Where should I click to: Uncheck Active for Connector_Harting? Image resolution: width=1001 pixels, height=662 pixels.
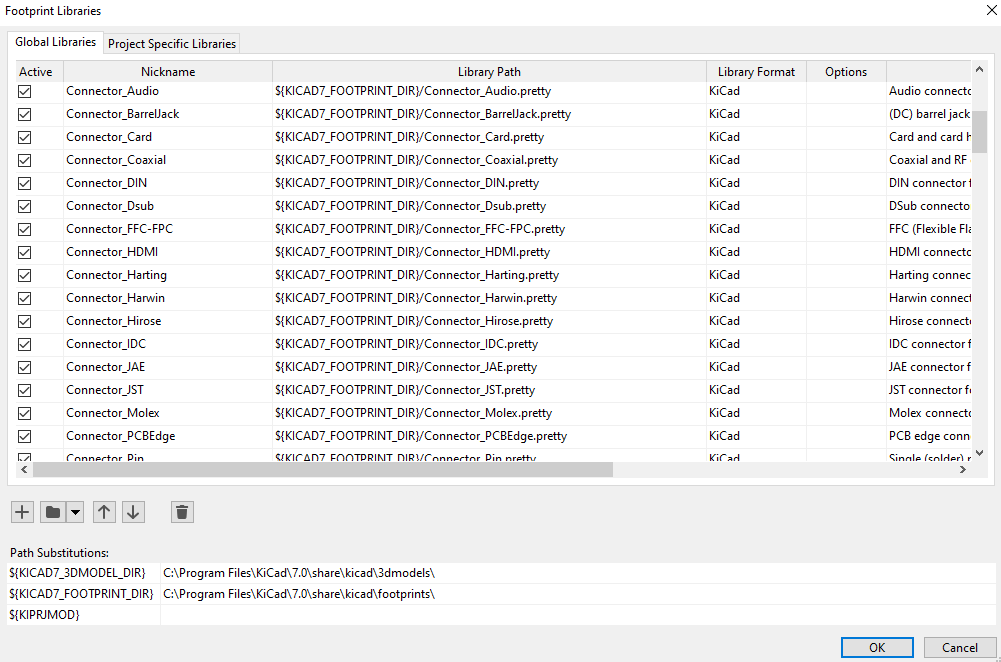click(x=24, y=275)
